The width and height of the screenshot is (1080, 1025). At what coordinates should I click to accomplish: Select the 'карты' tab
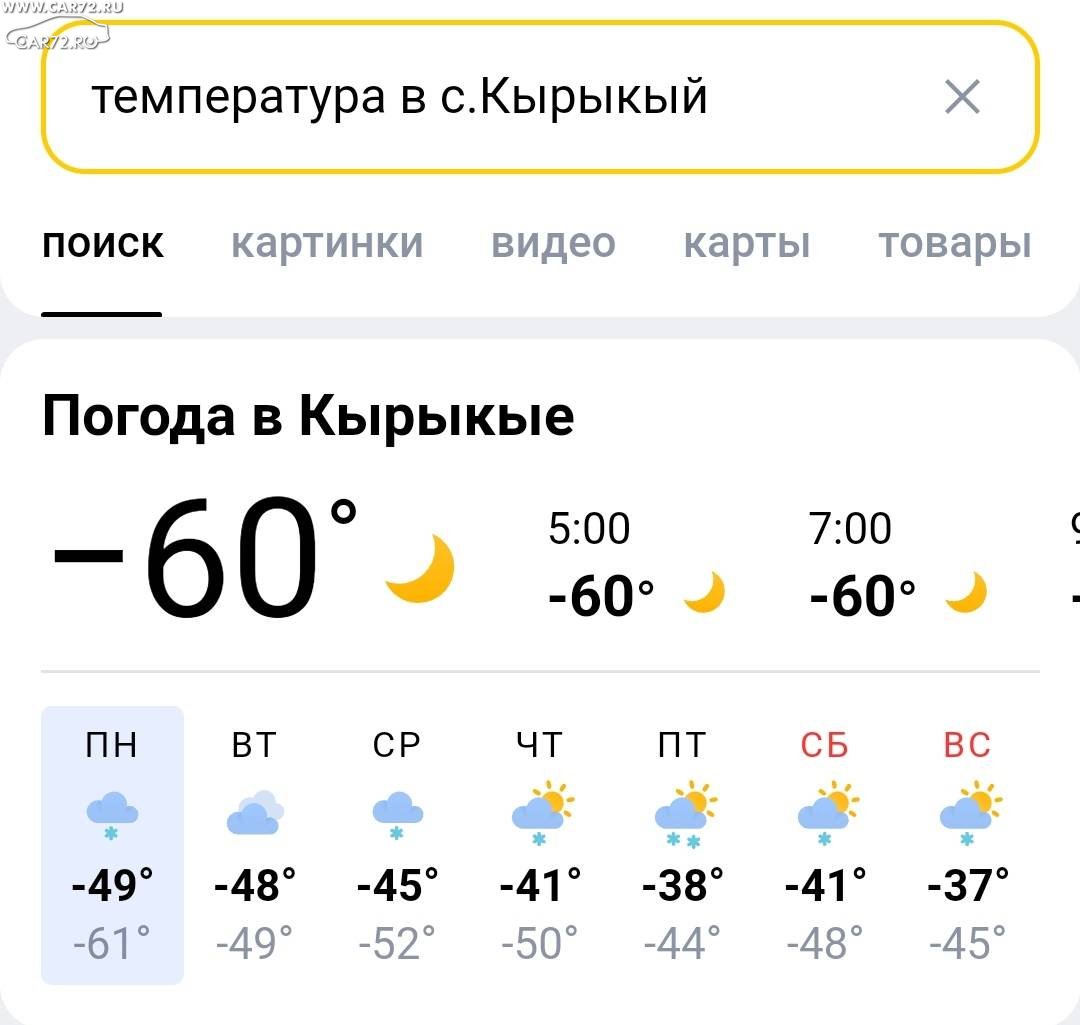tap(747, 243)
